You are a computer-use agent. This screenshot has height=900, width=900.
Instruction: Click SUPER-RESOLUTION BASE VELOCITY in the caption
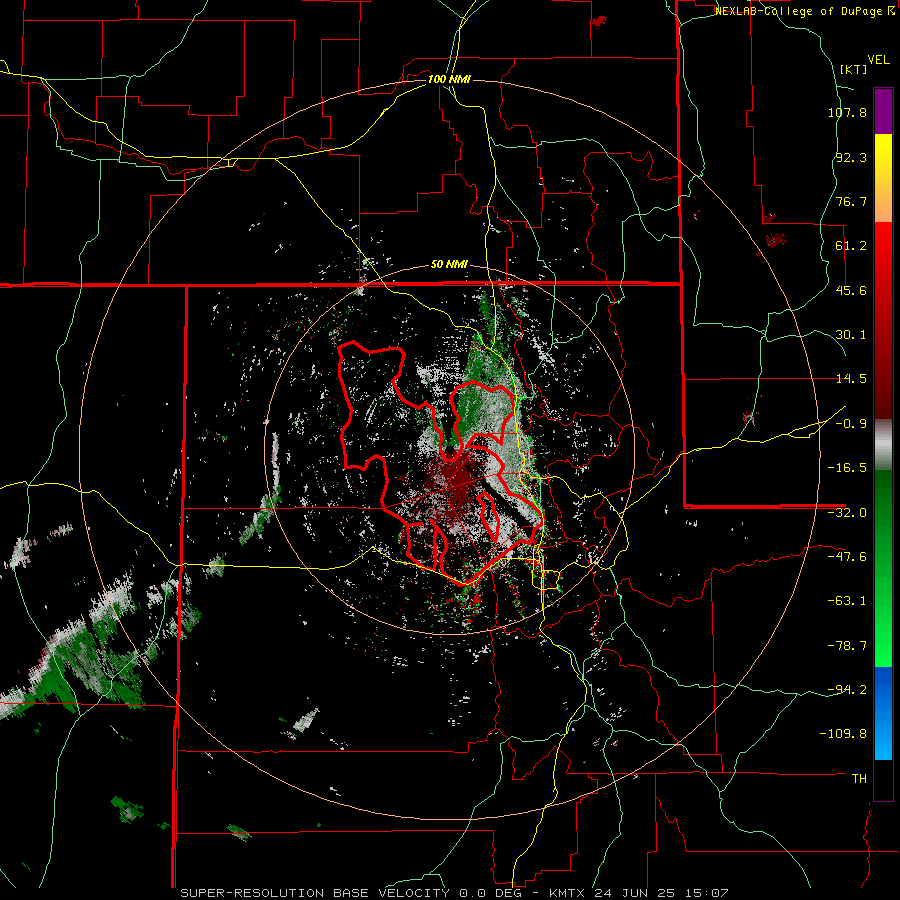[315, 893]
